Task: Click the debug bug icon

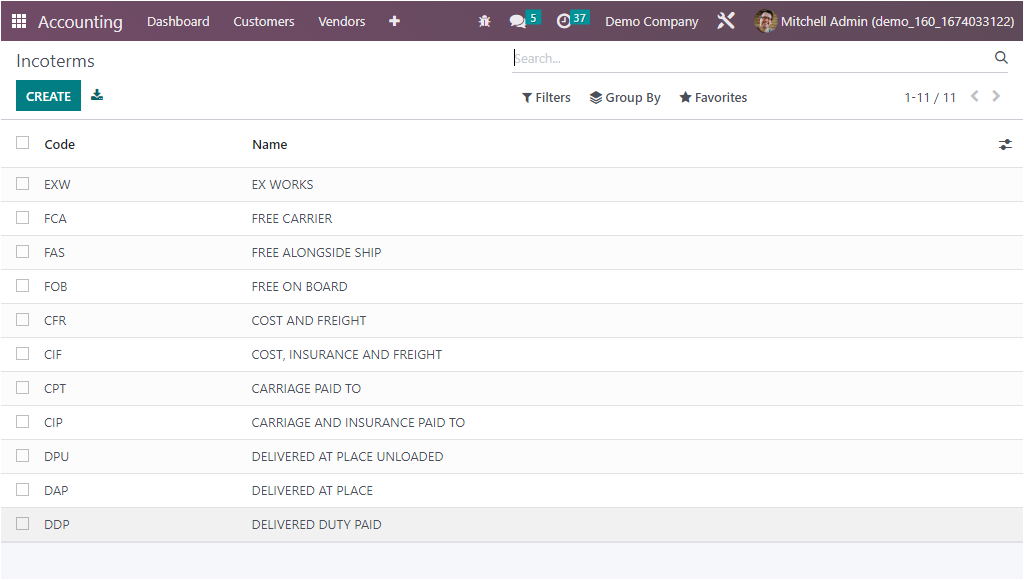Action: [x=484, y=21]
